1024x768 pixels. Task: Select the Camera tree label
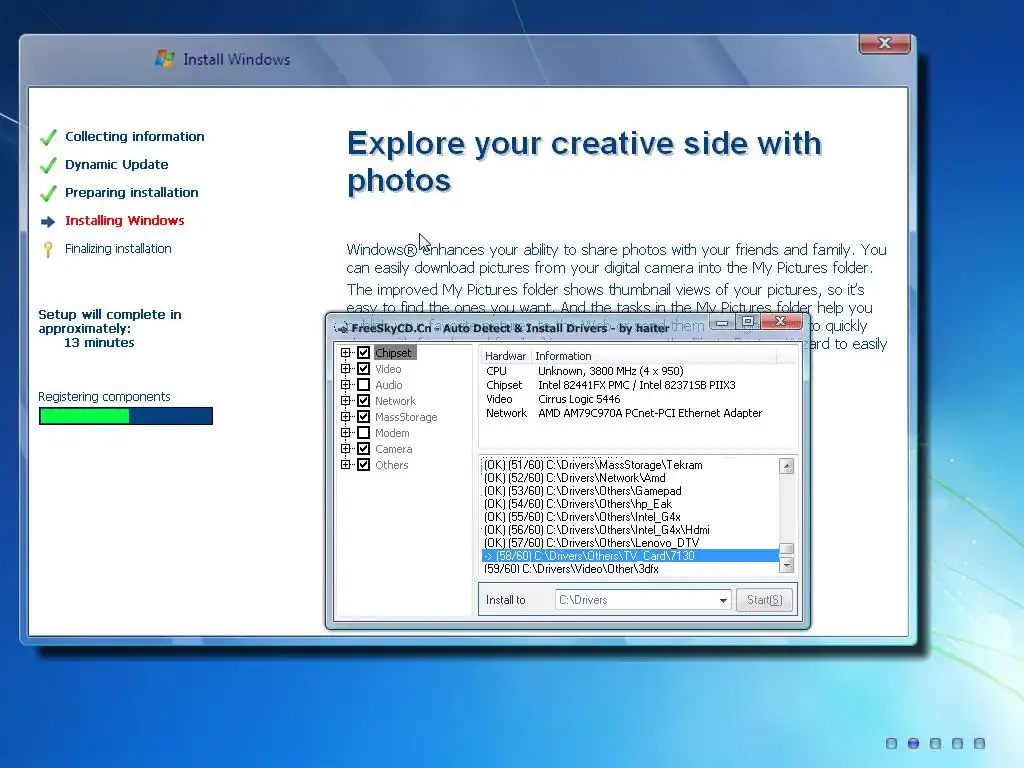click(x=393, y=449)
